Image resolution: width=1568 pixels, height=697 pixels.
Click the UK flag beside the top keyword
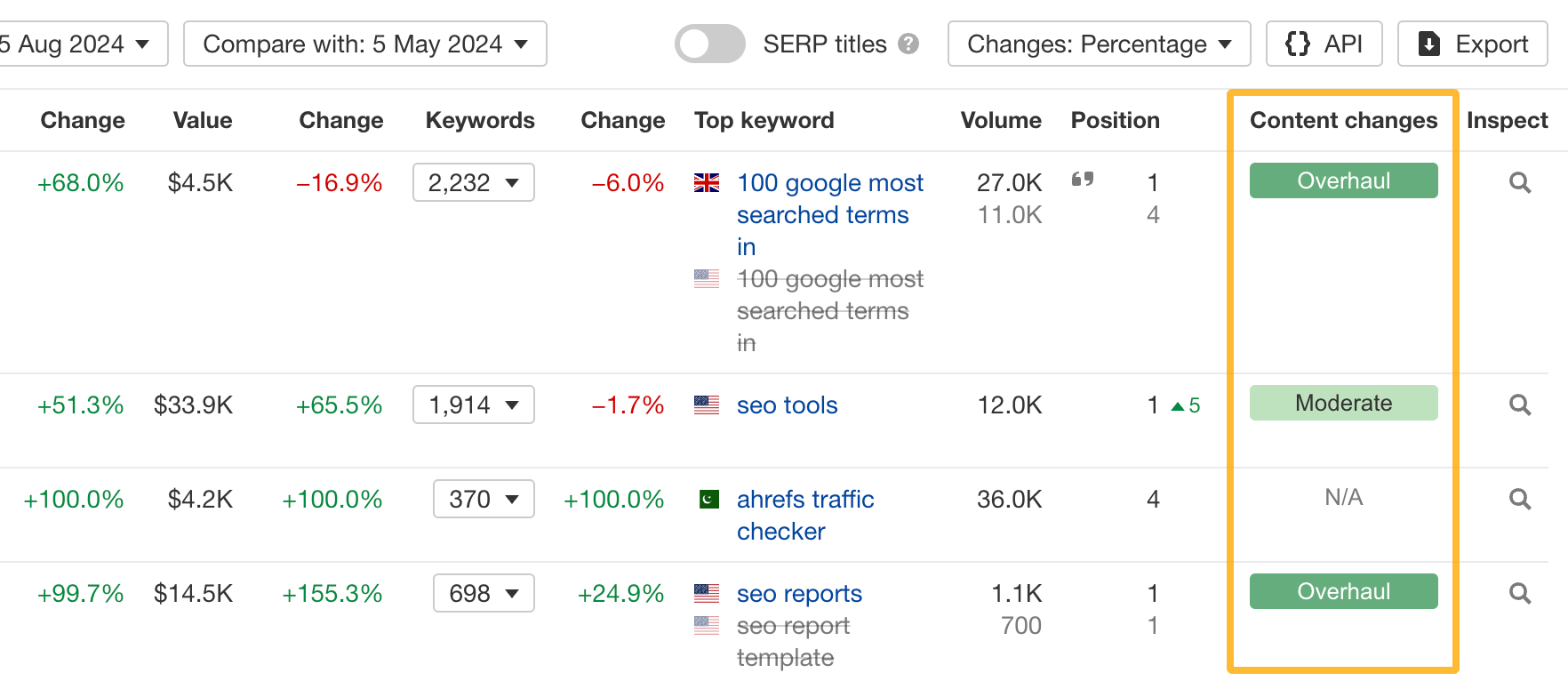point(707,183)
